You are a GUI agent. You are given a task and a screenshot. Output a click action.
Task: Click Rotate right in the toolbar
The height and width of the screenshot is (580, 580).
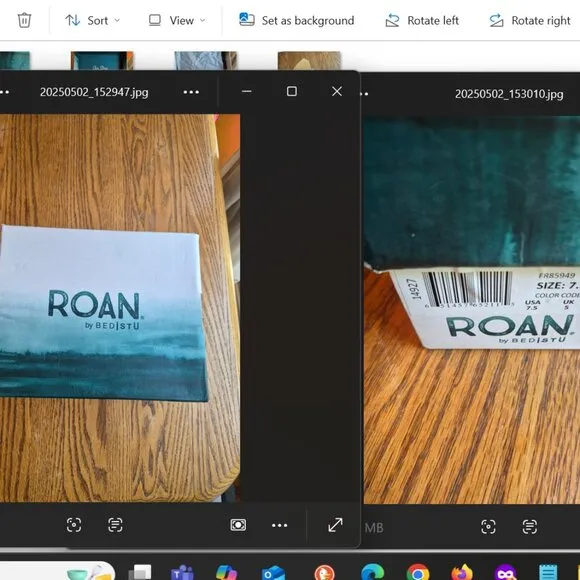tap(530, 20)
